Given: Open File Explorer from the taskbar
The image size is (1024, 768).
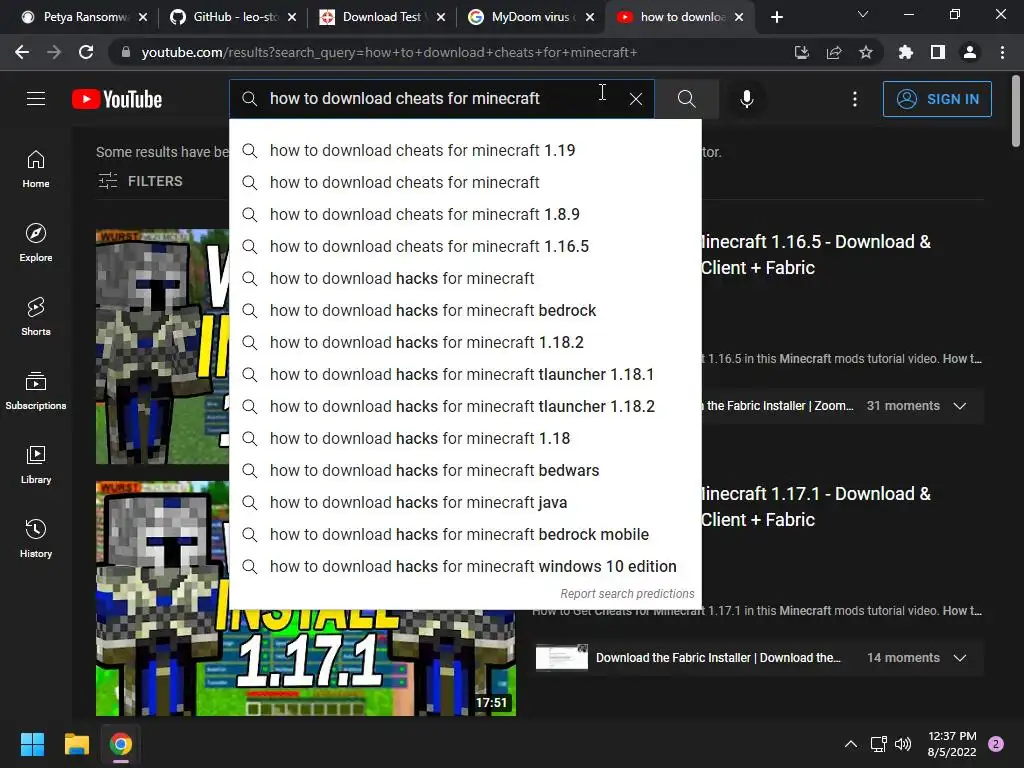Looking at the screenshot, I should click(76, 744).
